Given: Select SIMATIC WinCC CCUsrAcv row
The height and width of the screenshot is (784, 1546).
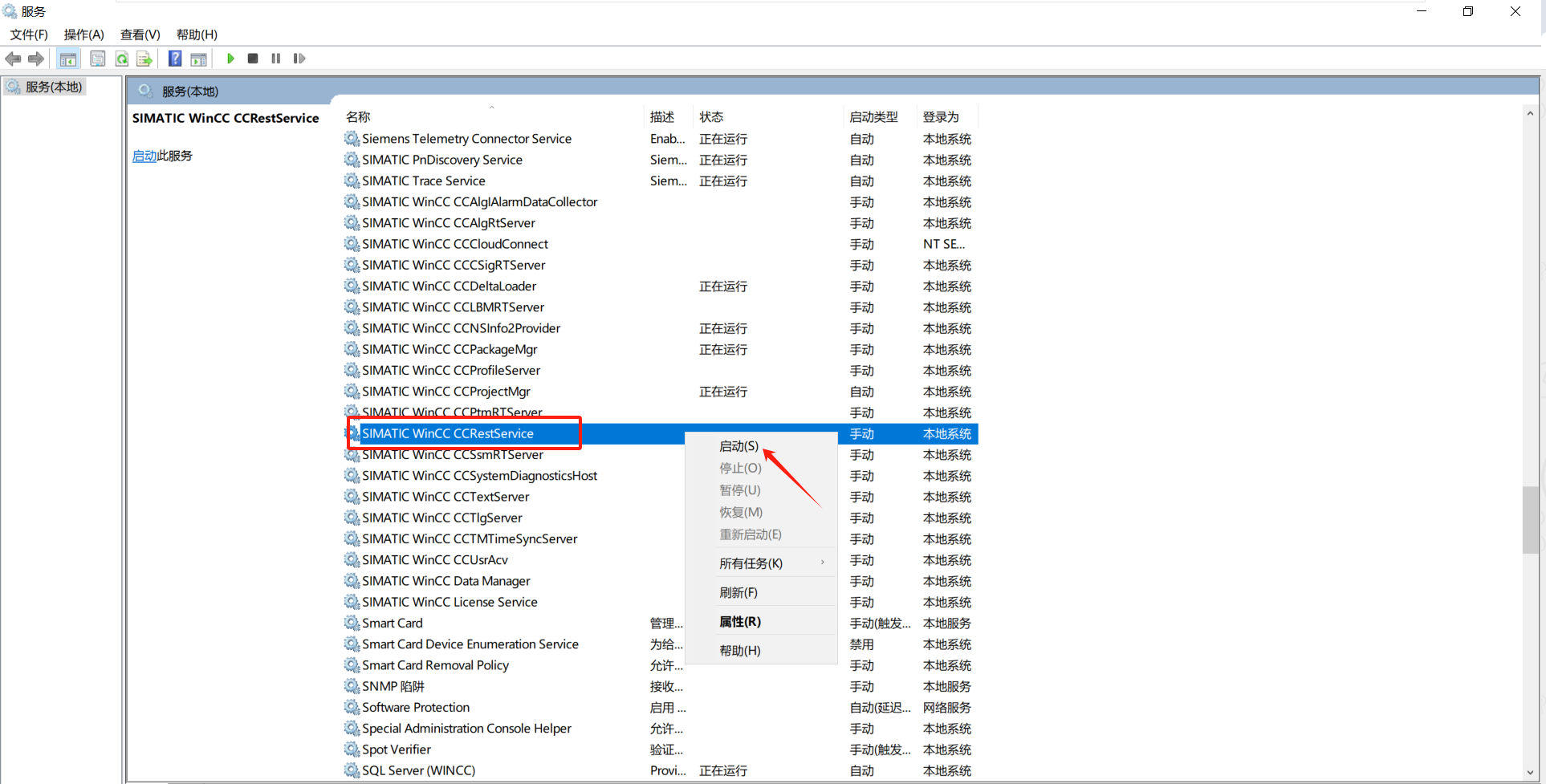Looking at the screenshot, I should [661, 560].
